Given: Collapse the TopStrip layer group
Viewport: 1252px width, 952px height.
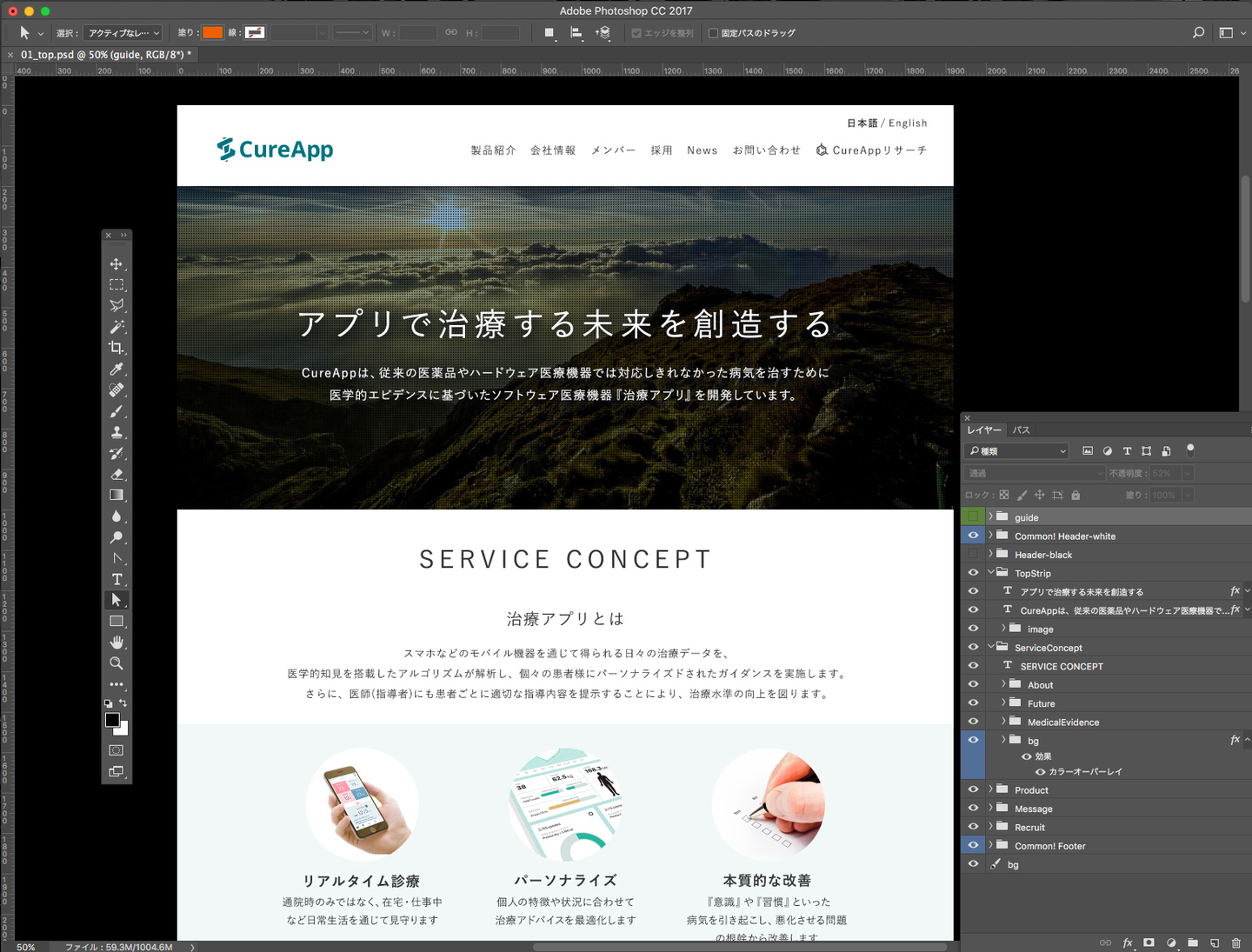Looking at the screenshot, I should 990,573.
